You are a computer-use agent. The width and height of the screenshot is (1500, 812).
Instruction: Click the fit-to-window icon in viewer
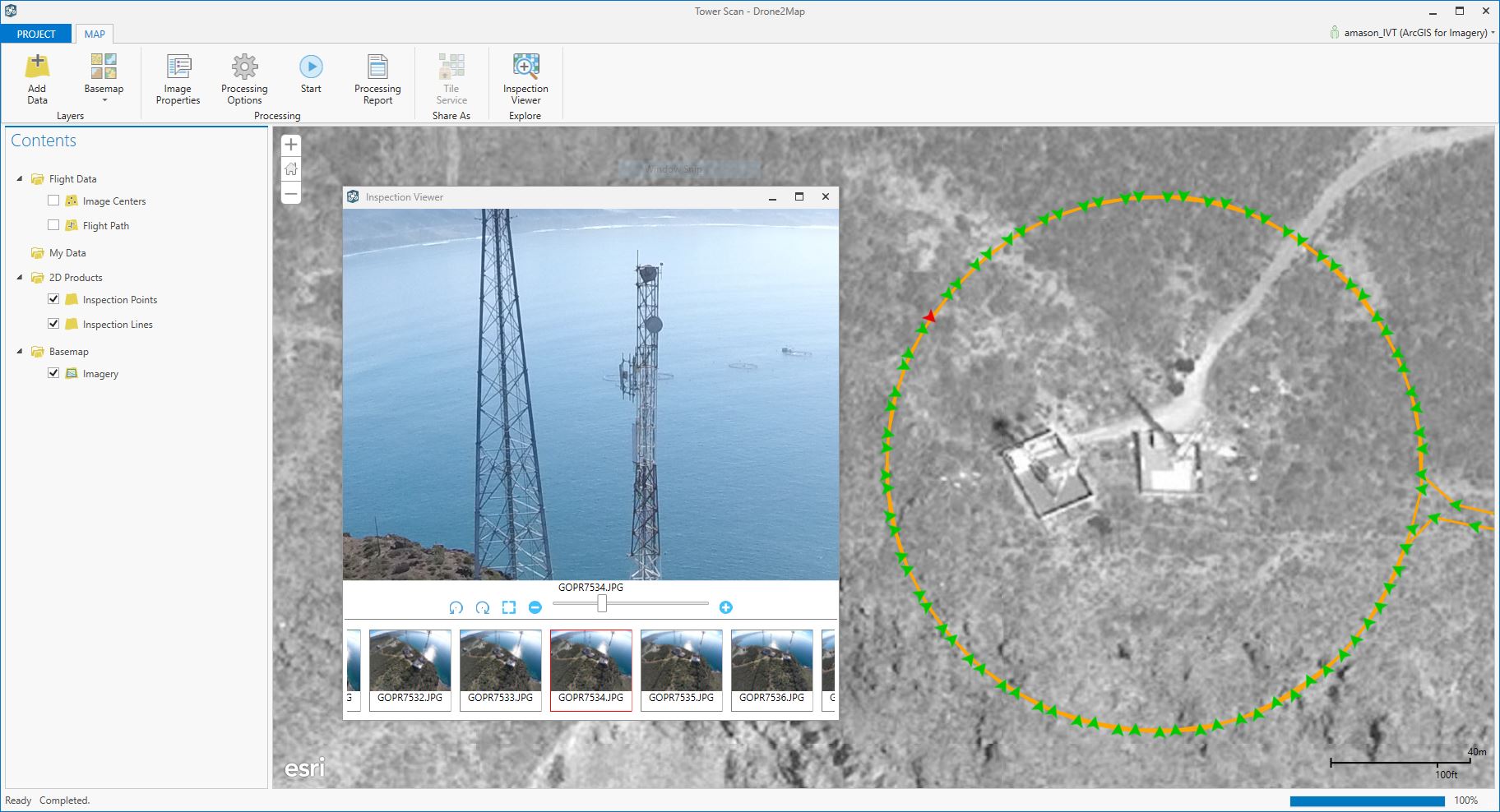pos(509,607)
